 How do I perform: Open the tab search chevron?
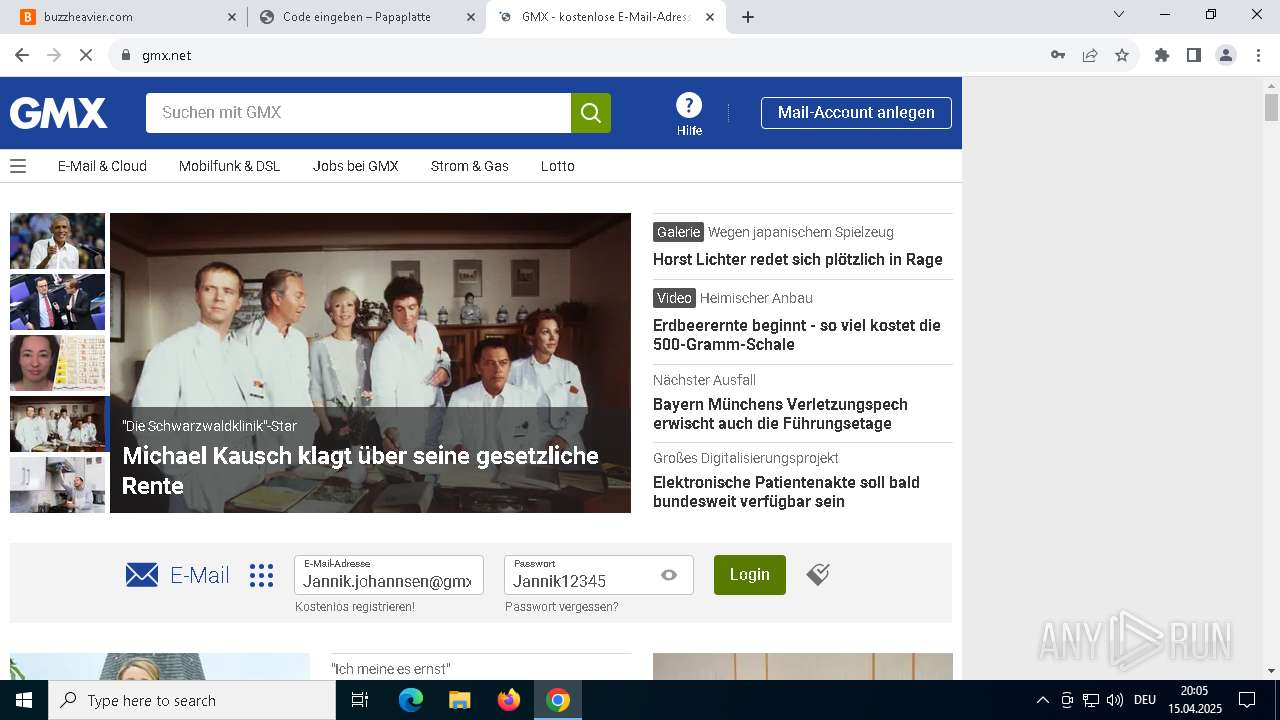[x=1119, y=14]
